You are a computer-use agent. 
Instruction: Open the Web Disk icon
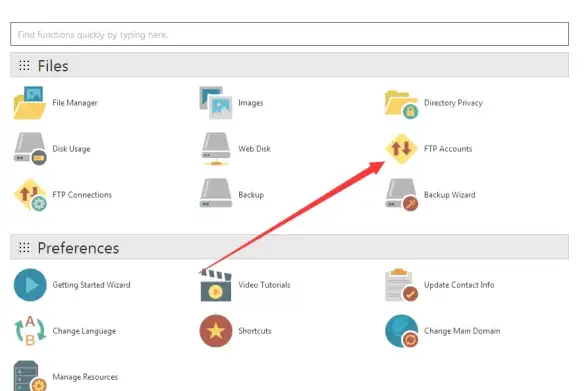216,149
